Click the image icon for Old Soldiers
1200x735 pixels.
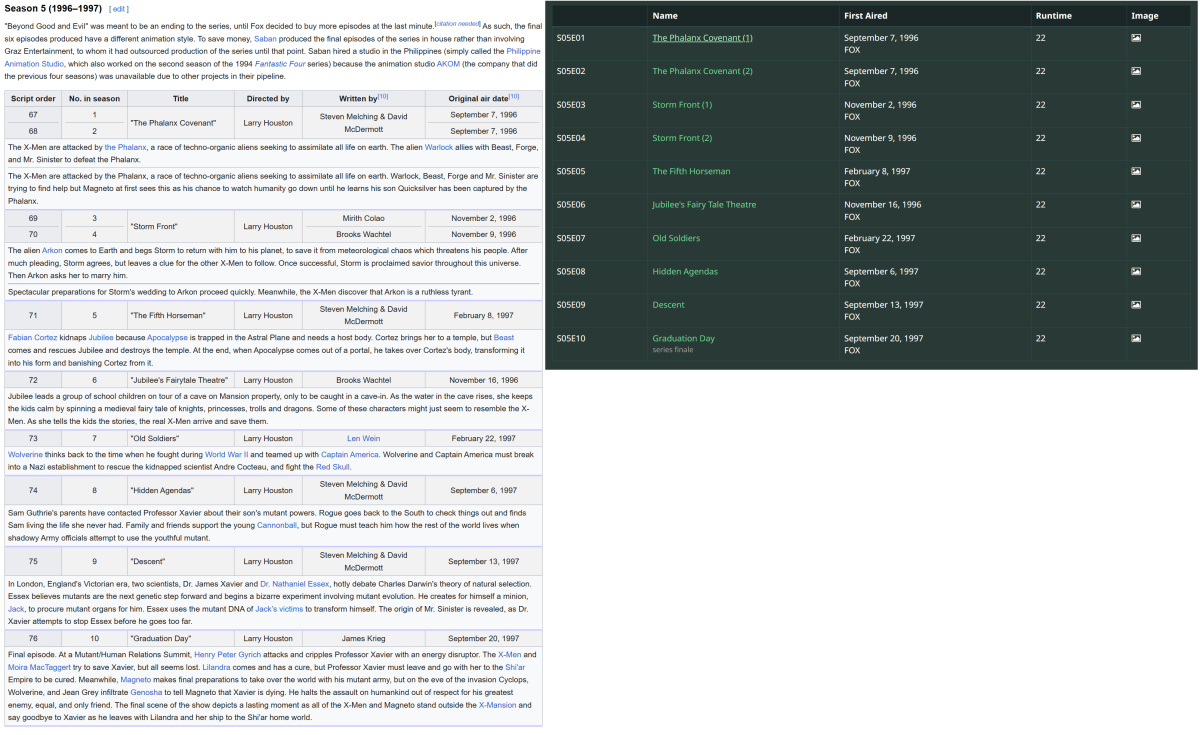coord(1135,238)
